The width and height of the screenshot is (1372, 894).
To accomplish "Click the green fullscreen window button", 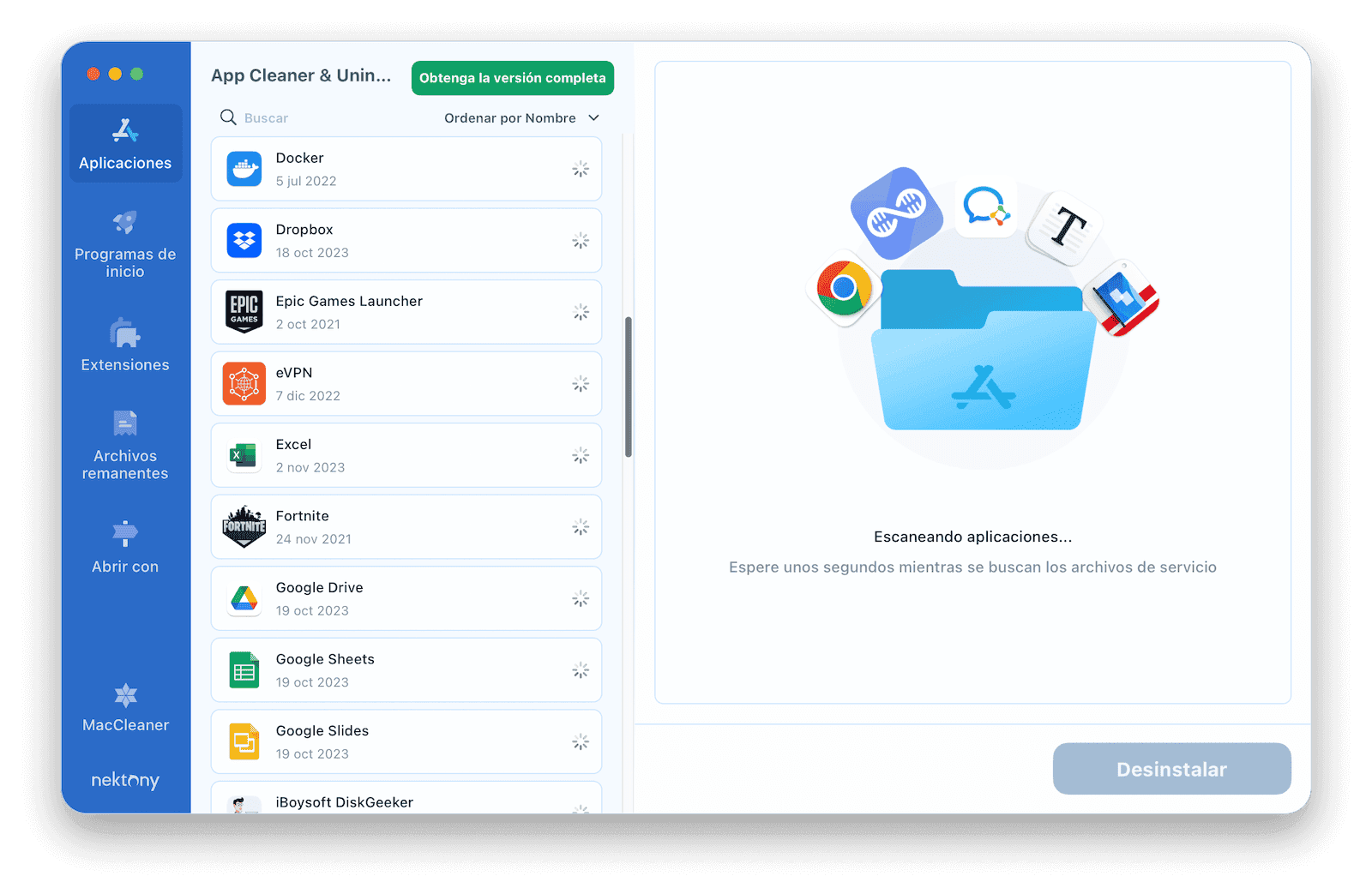I will (137, 74).
